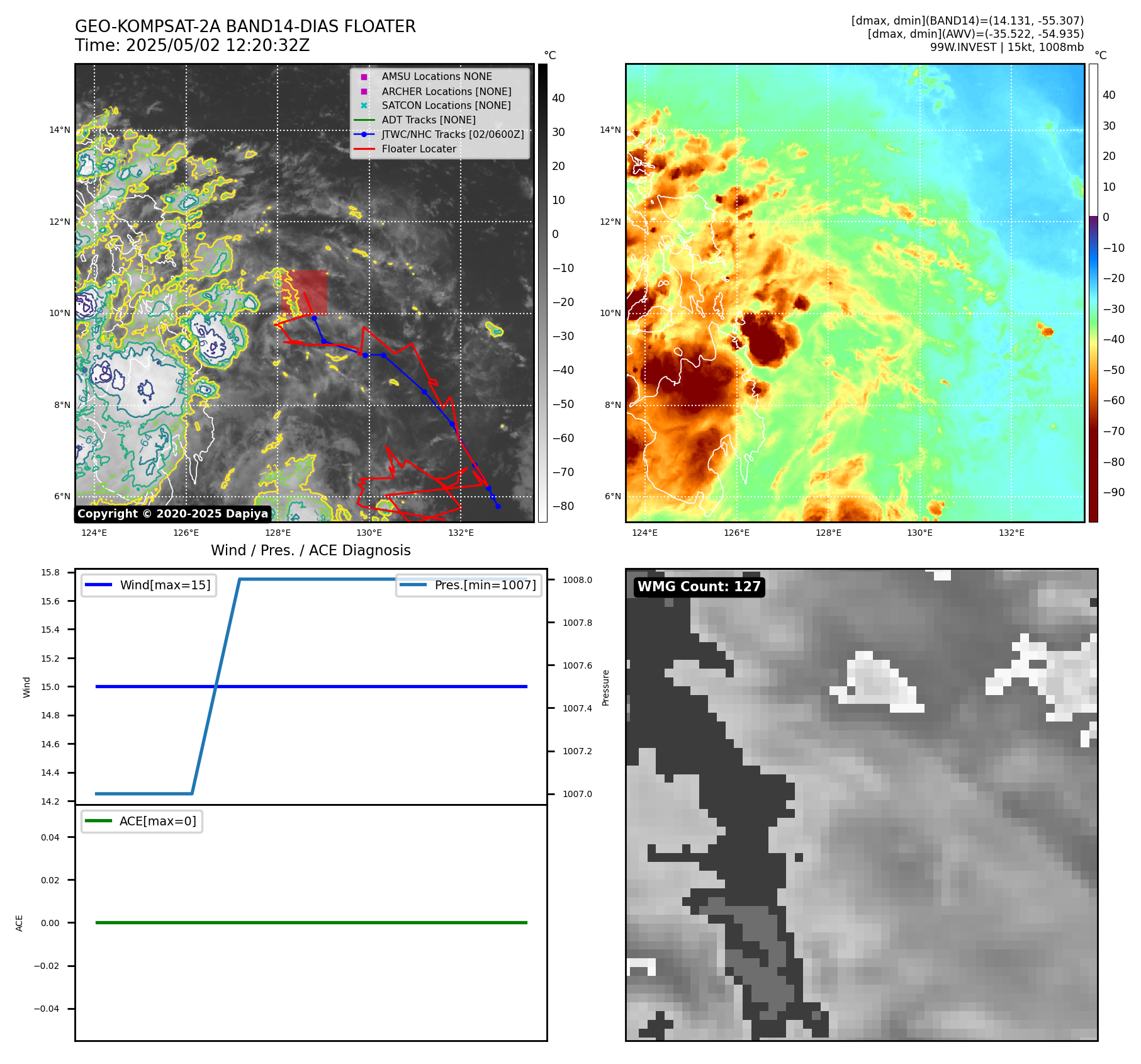
Task: Click the cyan x marker beside SATCON Locations
Action: [364, 106]
